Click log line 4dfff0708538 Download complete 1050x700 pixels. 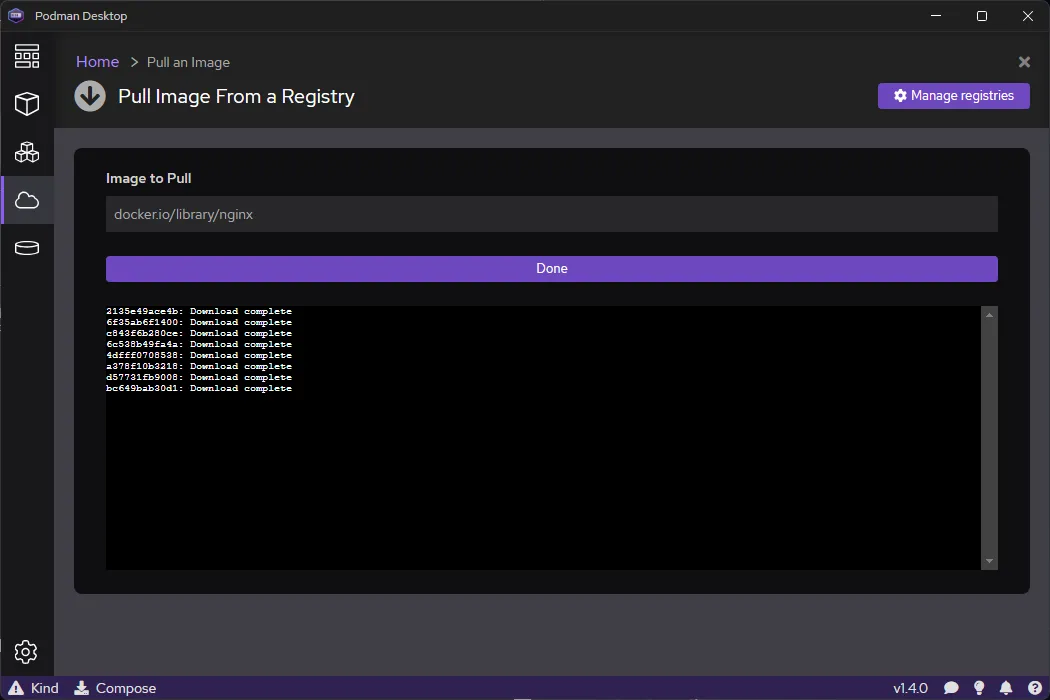click(199, 356)
